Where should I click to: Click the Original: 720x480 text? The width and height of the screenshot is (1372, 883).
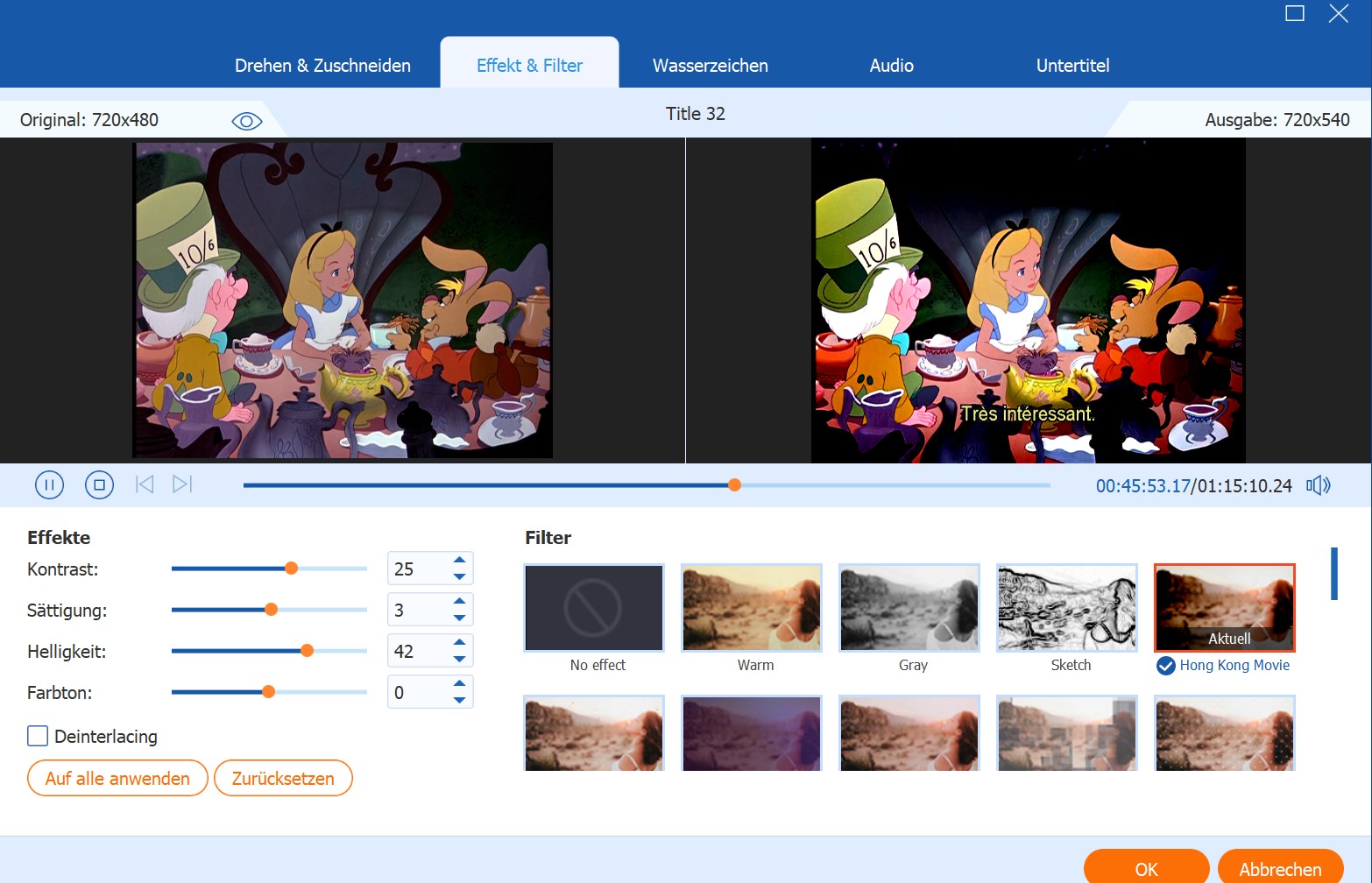coord(89,120)
